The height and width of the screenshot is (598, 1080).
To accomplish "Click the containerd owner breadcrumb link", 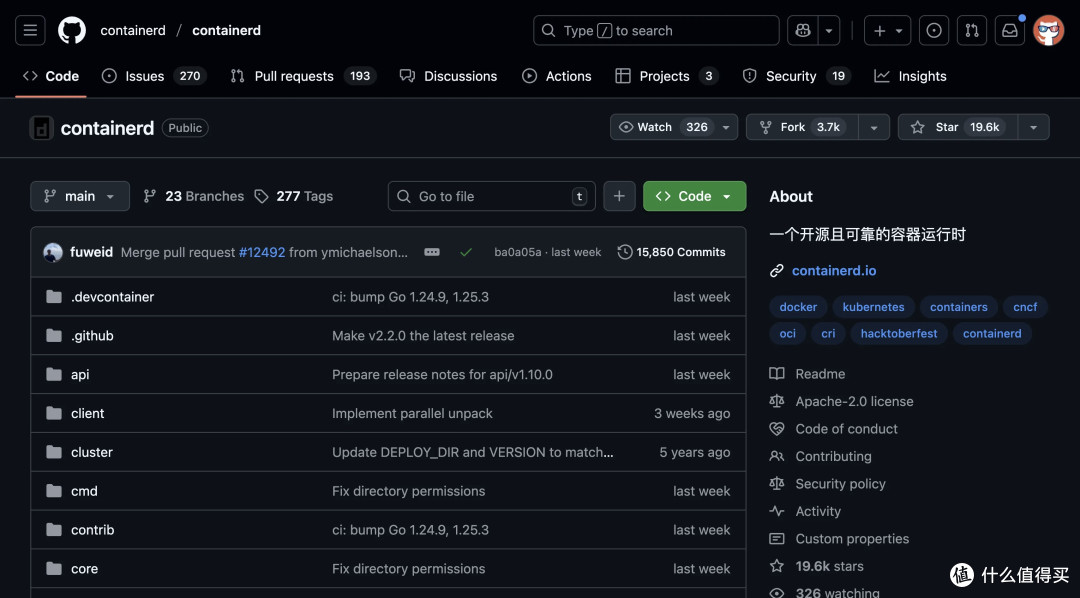I will (x=133, y=30).
